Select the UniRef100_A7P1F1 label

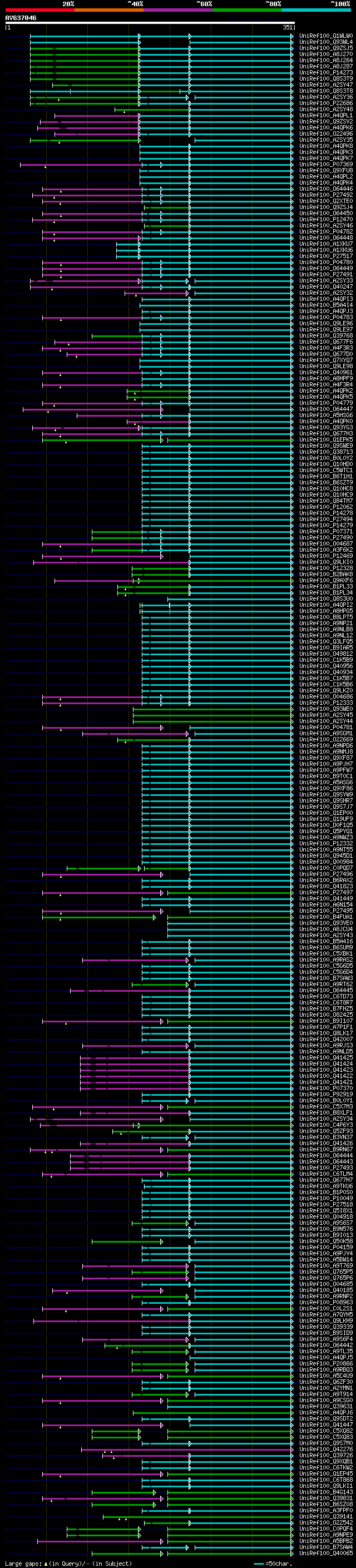click(x=326, y=1027)
